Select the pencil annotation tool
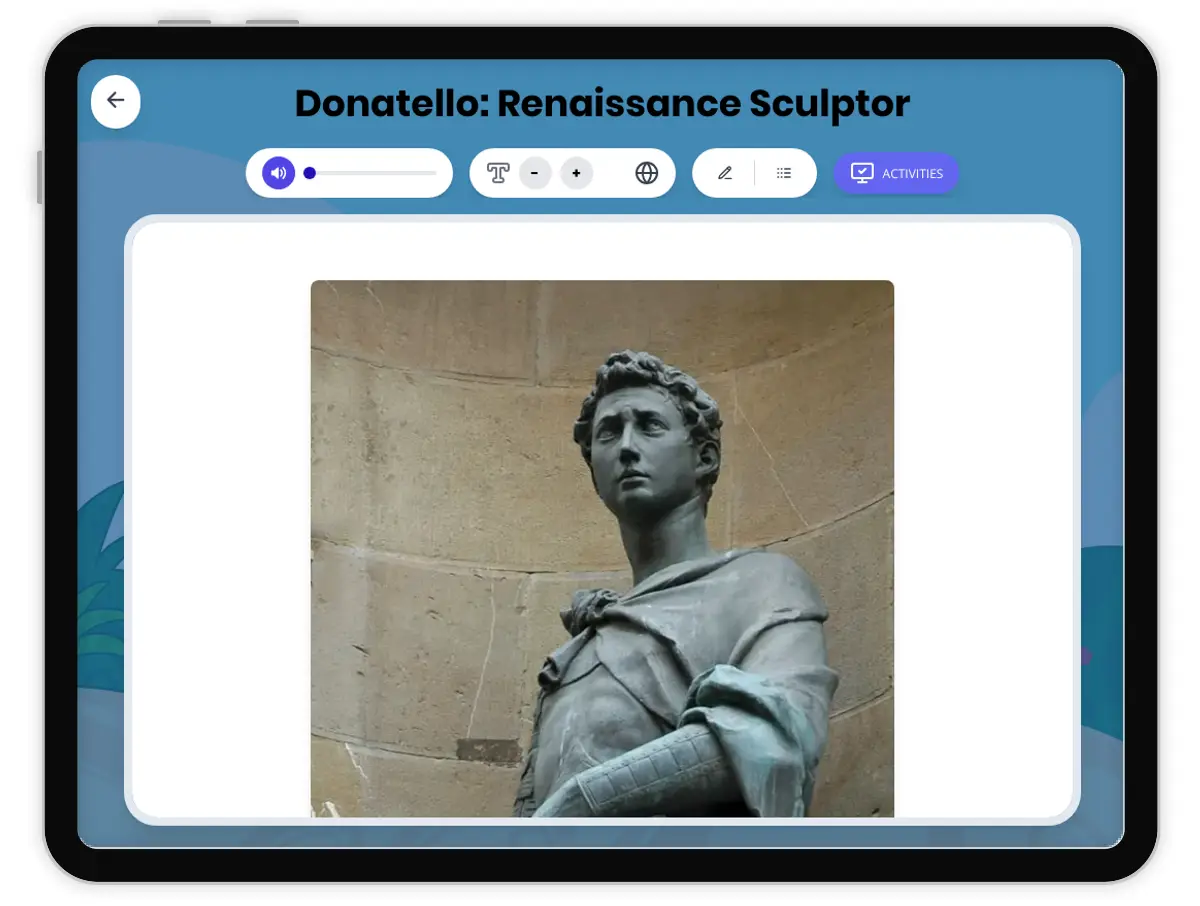 tap(725, 173)
